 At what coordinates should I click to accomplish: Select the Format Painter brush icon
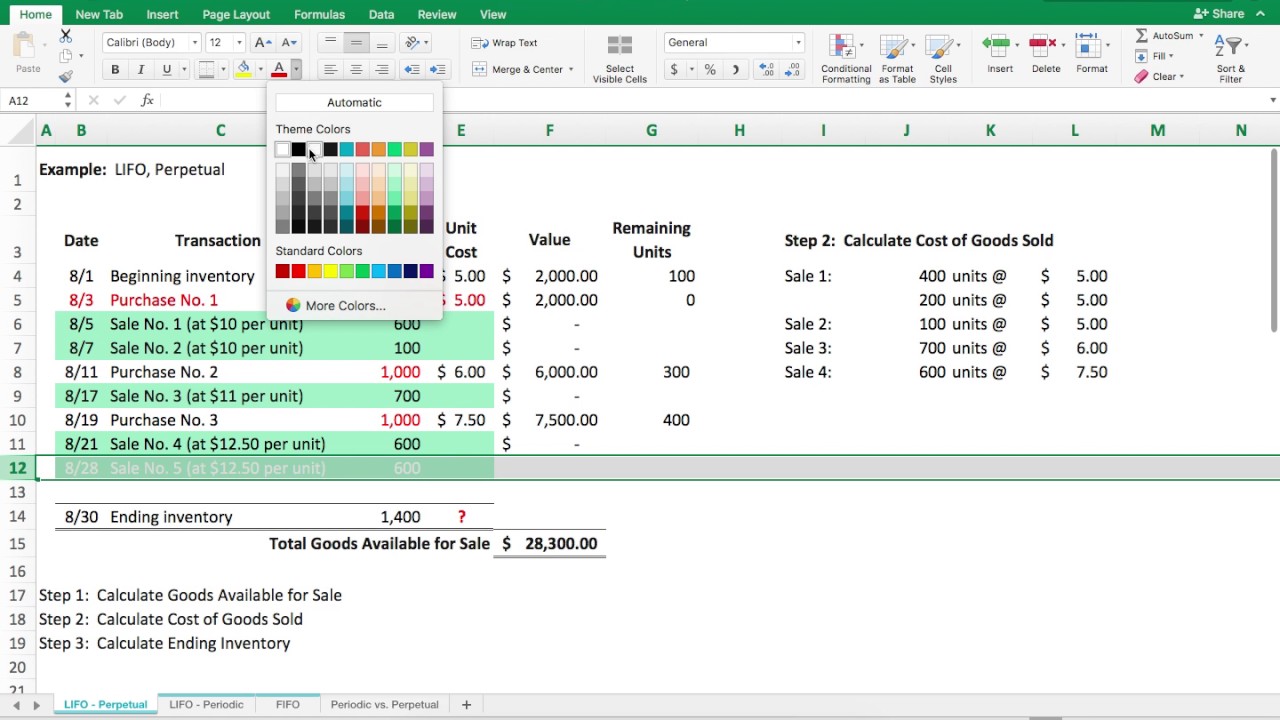point(66,76)
